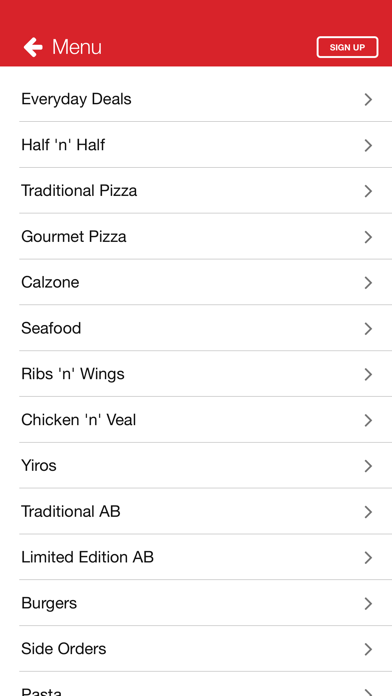The height and width of the screenshot is (696, 392).
Task: Tap the arrow next to Seafood
Action: coord(368,328)
